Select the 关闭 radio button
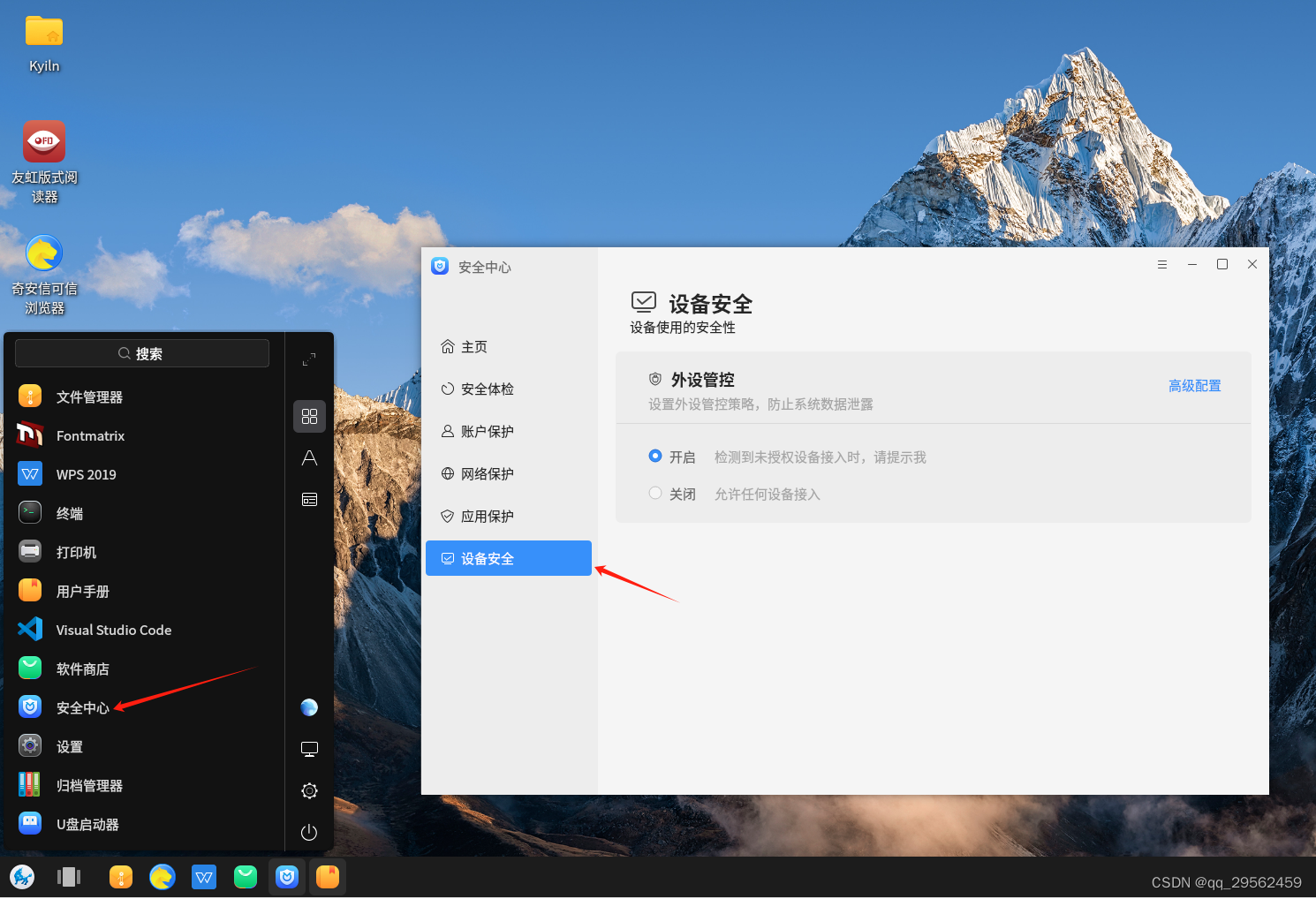1316x899 pixels. pyautogui.click(x=655, y=493)
